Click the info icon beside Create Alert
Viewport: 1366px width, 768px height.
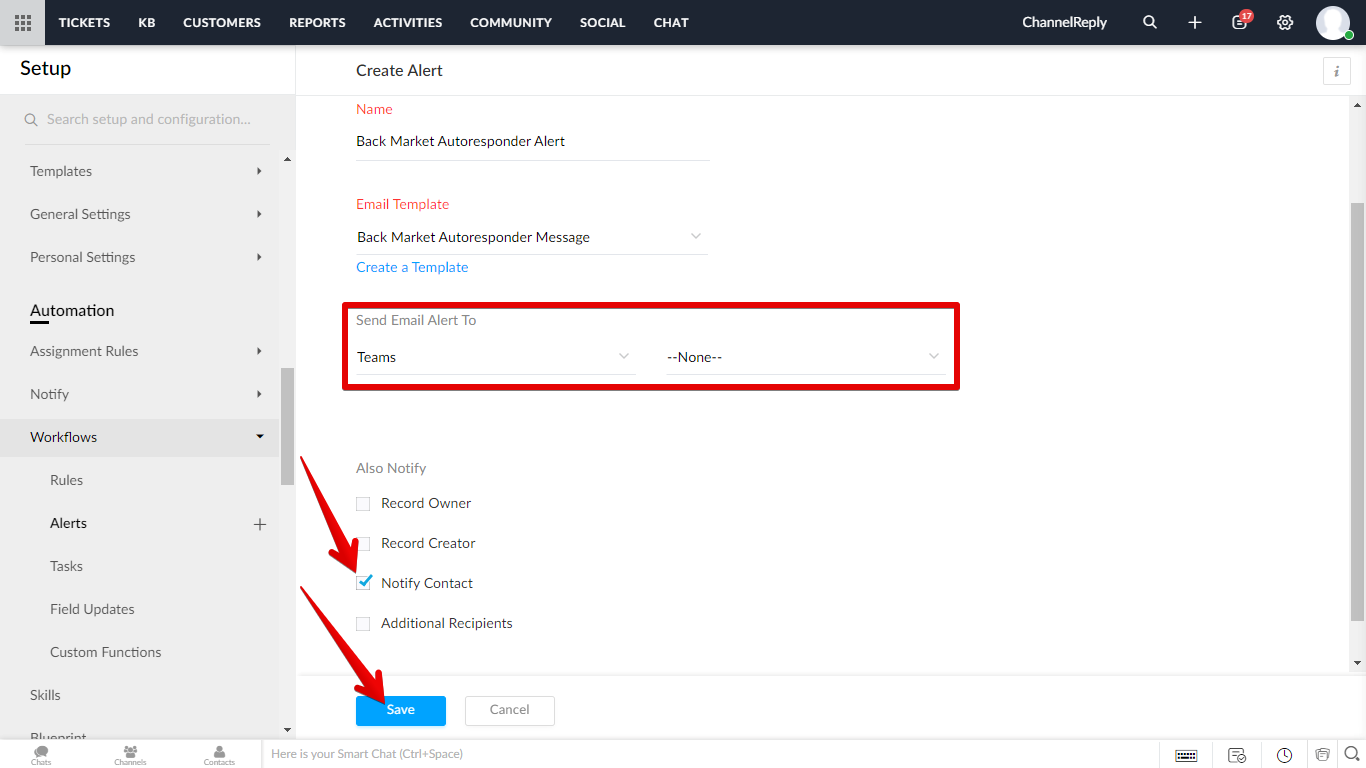click(x=1336, y=71)
